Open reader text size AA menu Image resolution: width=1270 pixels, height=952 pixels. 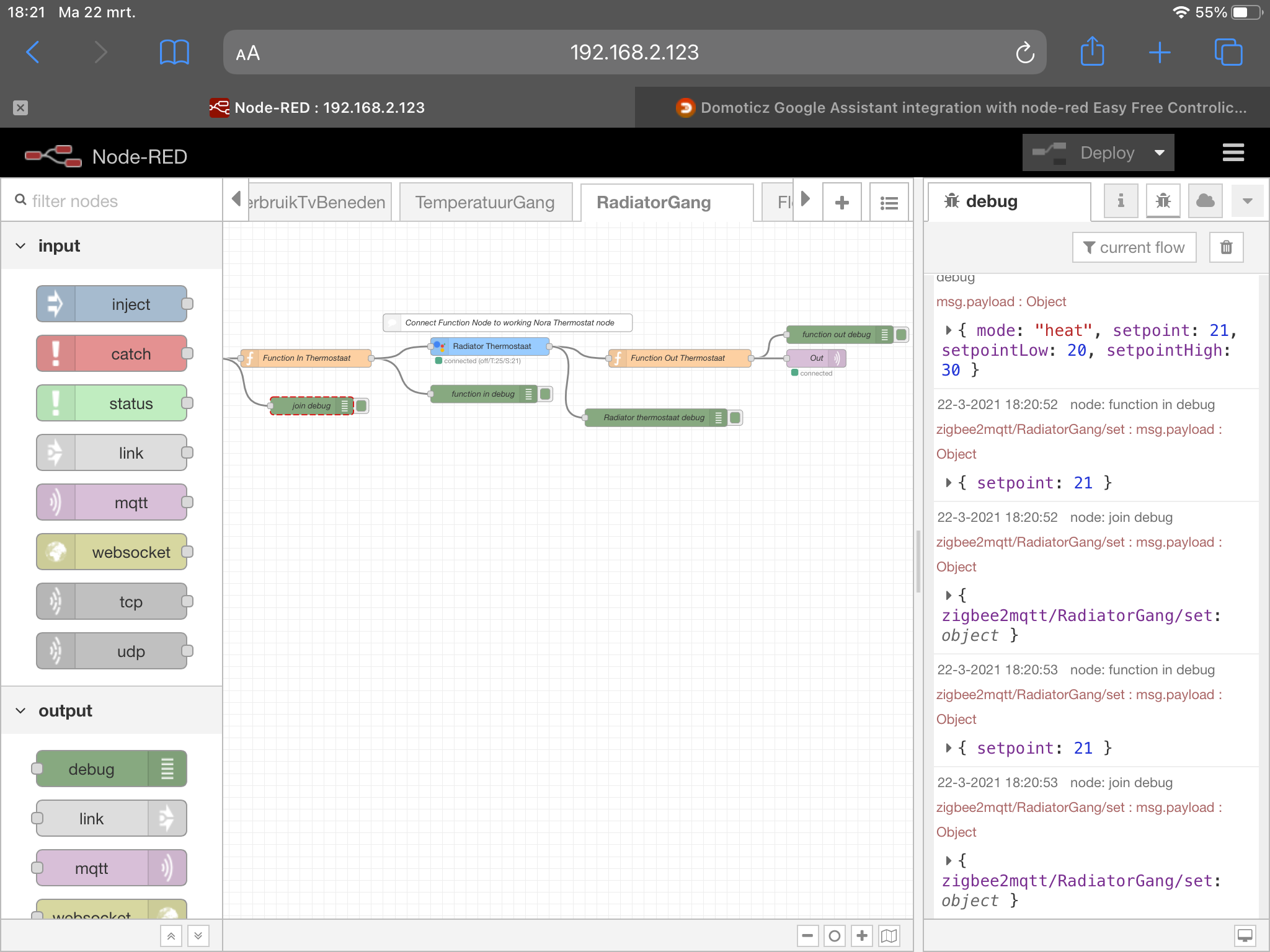click(x=247, y=53)
